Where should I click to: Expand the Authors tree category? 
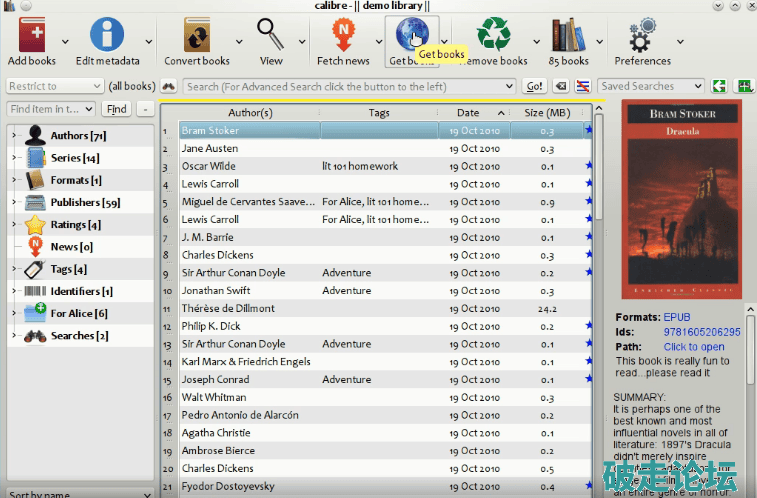14,136
